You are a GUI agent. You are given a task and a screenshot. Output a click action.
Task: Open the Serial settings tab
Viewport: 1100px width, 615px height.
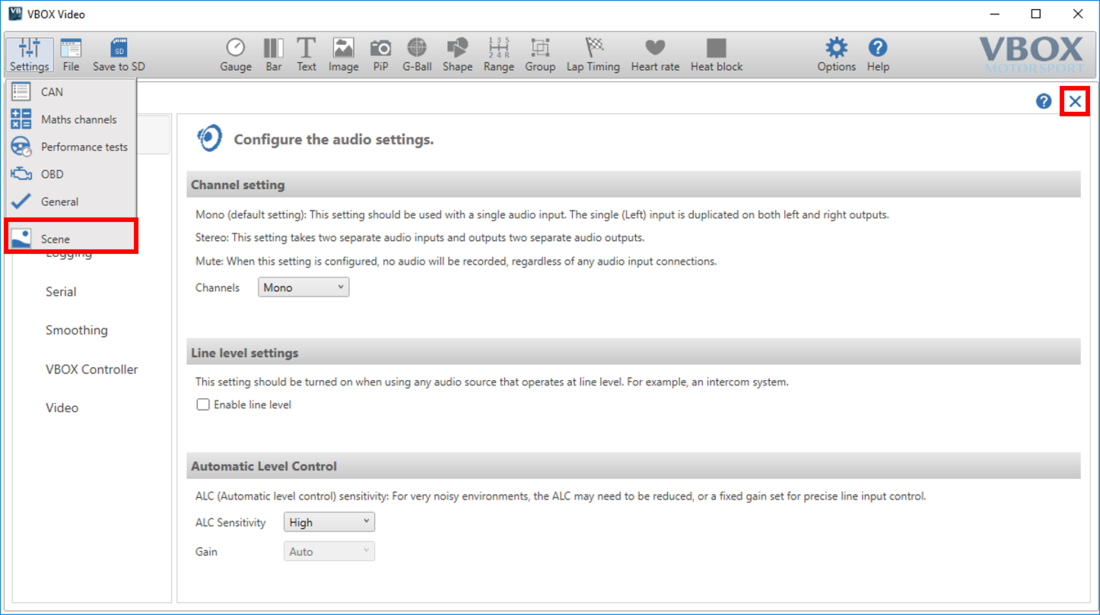click(x=61, y=292)
